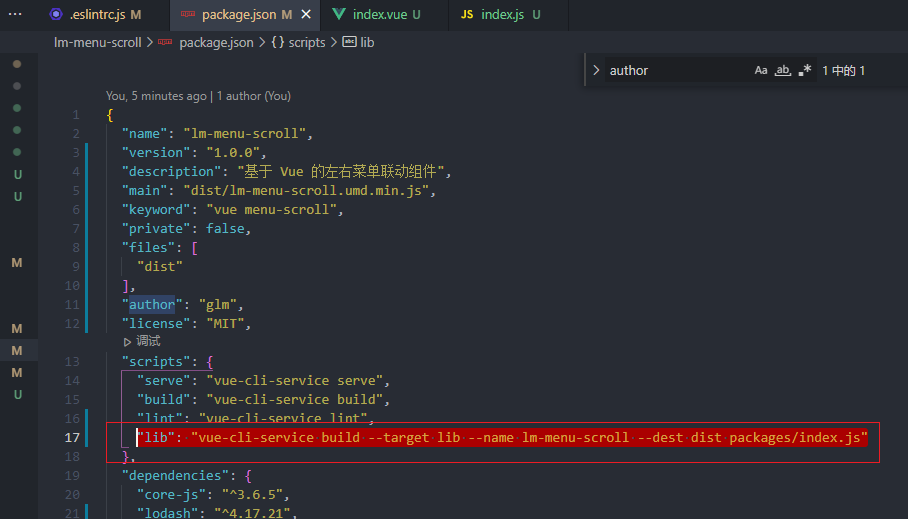Select package.json in the breadcrumb path
The width and height of the screenshot is (908, 519).
click(x=216, y=42)
